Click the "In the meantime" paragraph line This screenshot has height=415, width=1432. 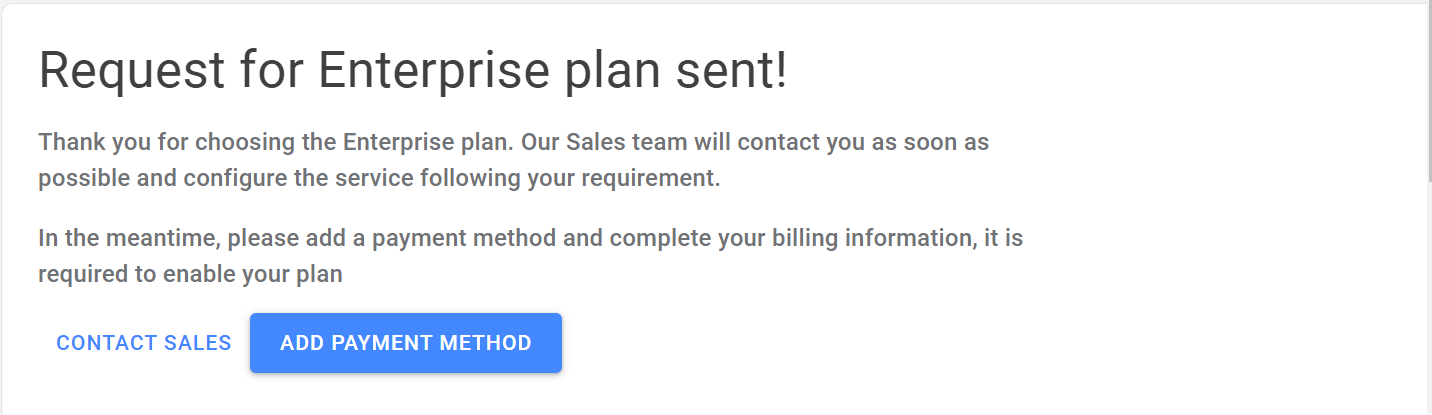(x=531, y=240)
